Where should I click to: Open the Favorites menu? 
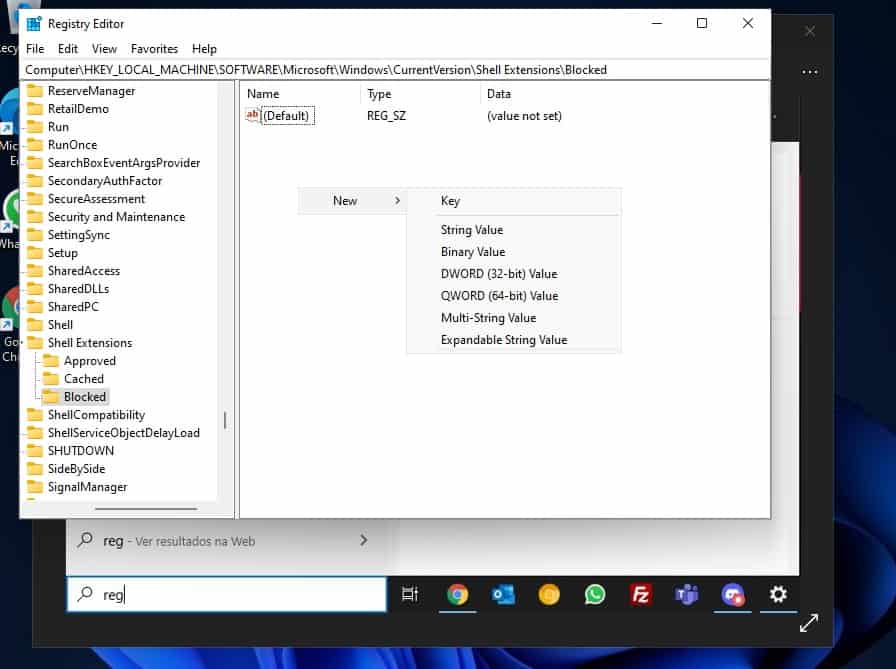point(154,48)
